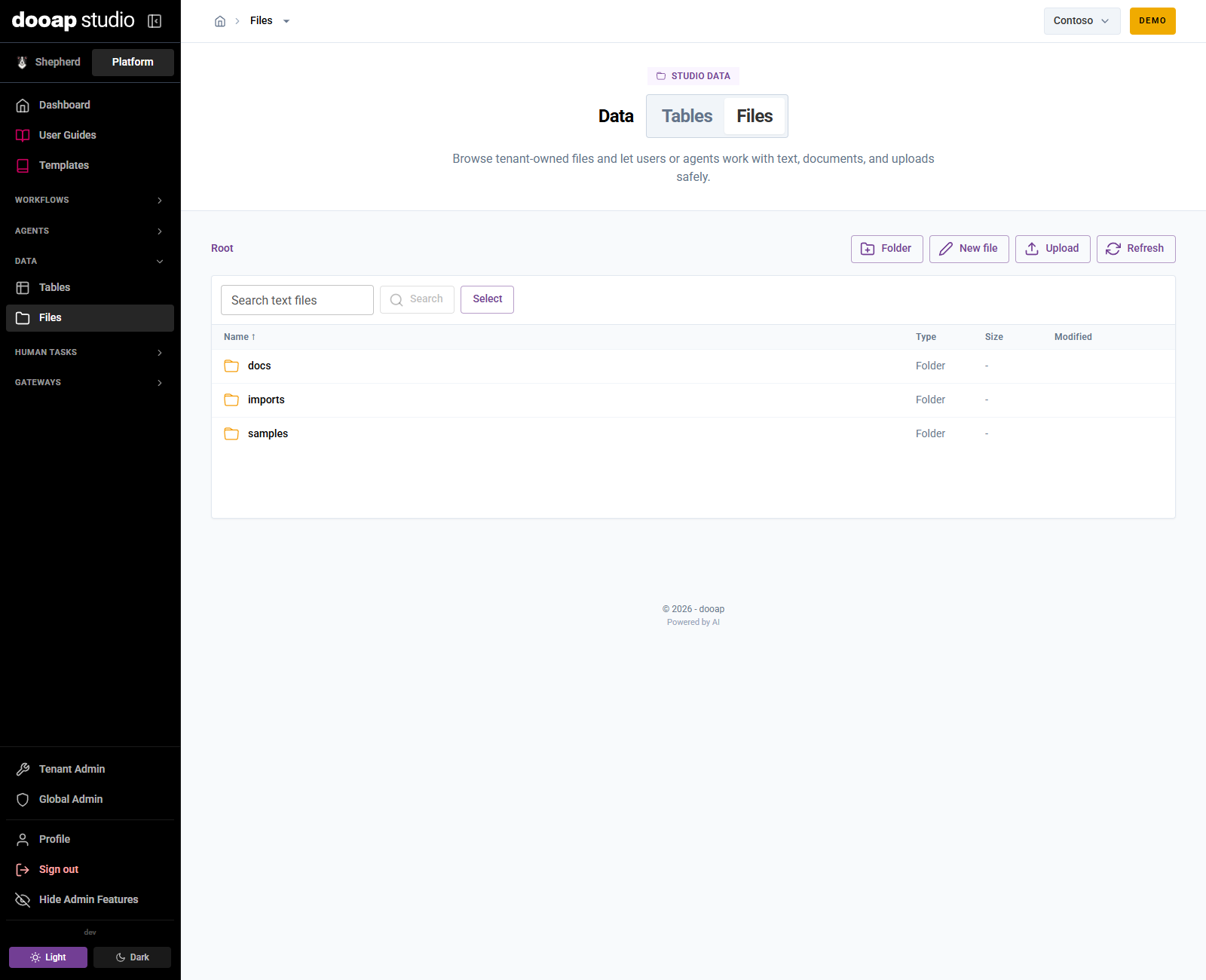The height and width of the screenshot is (980, 1206).
Task: Click the Size column header
Action: click(x=993, y=337)
